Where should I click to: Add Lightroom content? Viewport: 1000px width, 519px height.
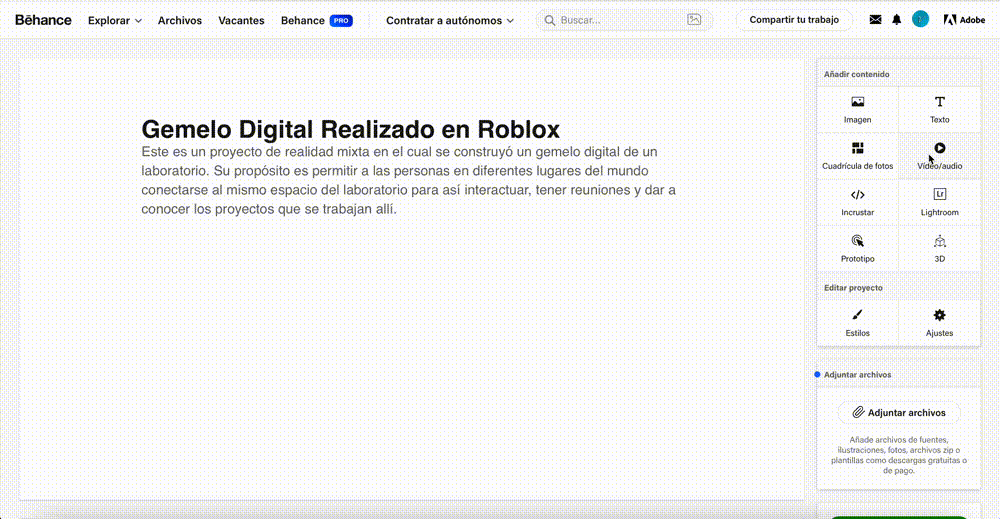coord(939,203)
